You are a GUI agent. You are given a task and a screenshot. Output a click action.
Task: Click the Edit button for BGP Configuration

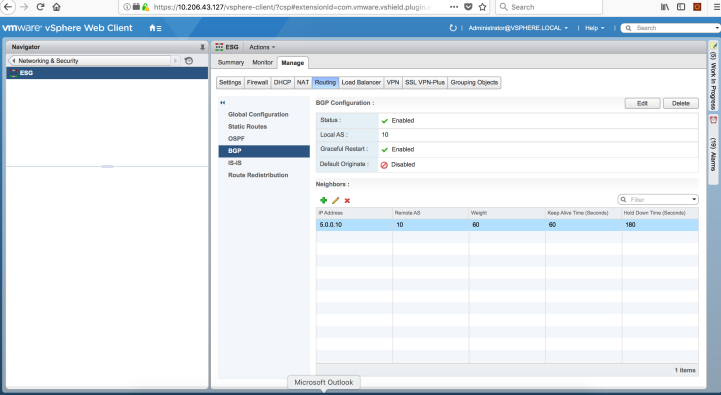point(642,103)
